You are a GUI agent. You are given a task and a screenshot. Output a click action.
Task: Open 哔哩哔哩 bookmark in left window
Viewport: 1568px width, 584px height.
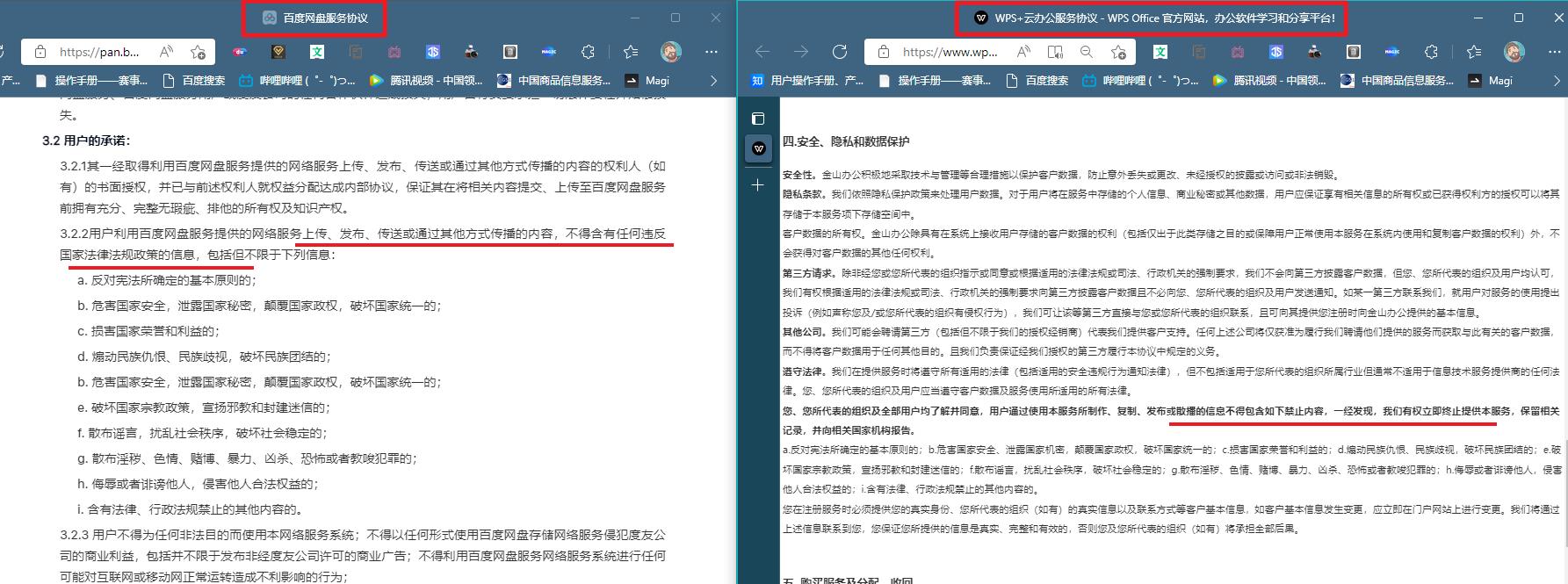[297, 80]
